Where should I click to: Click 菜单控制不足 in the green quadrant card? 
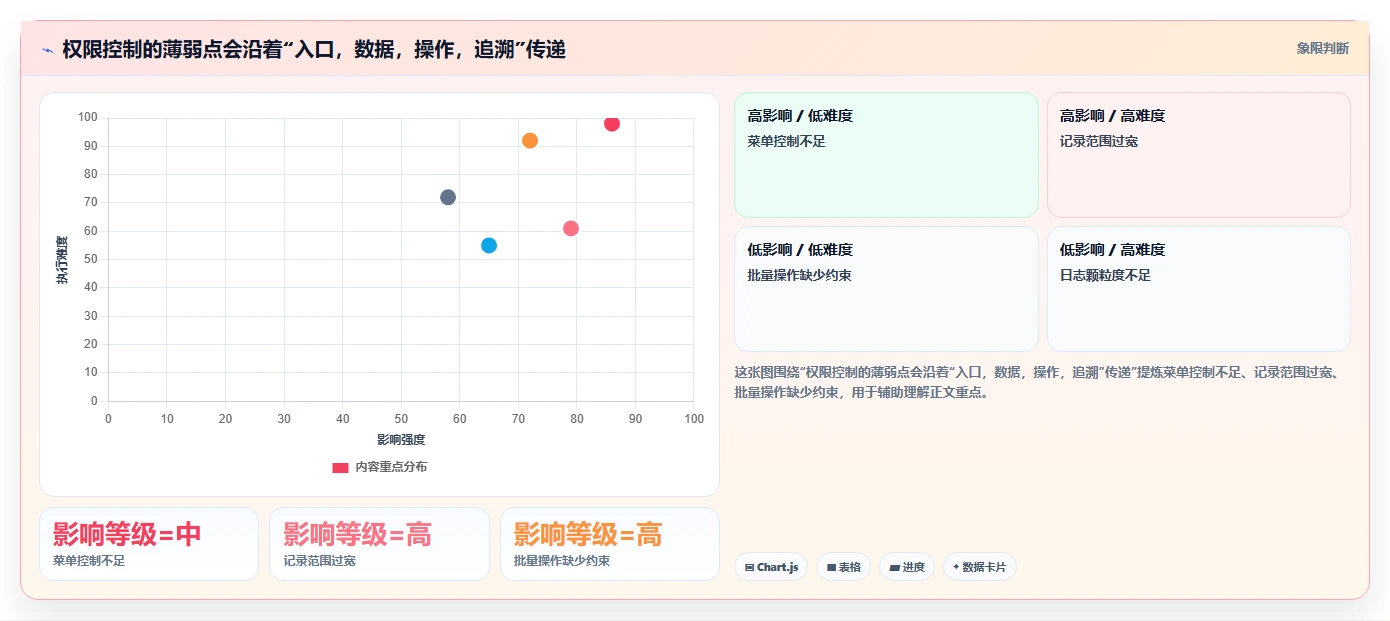click(786, 141)
